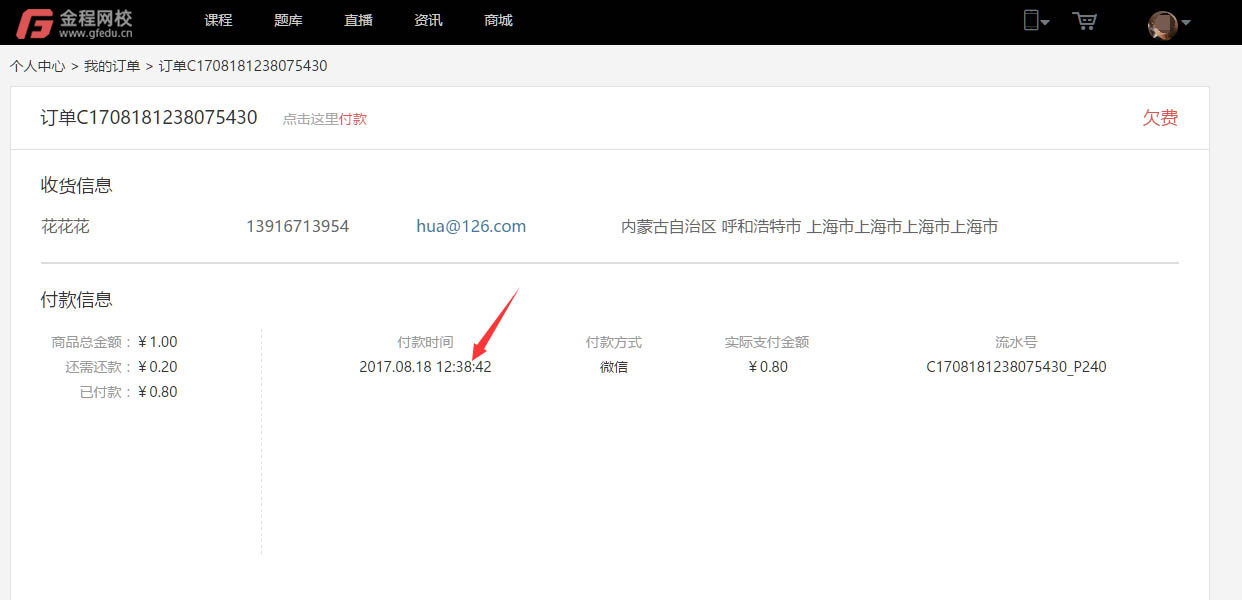This screenshot has width=1242, height=600.
Task: Click the red 欠费 status label
Action: click(x=1160, y=118)
